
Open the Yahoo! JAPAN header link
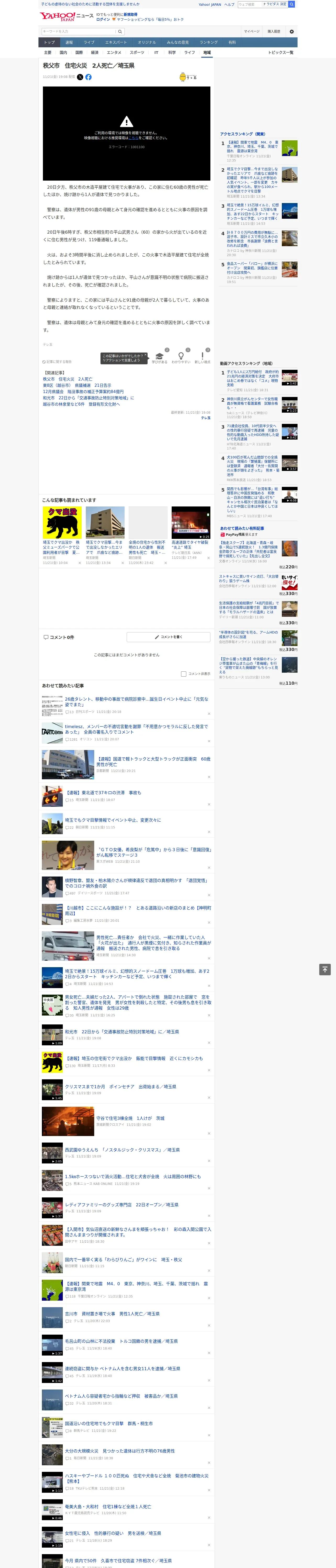[210, 4]
